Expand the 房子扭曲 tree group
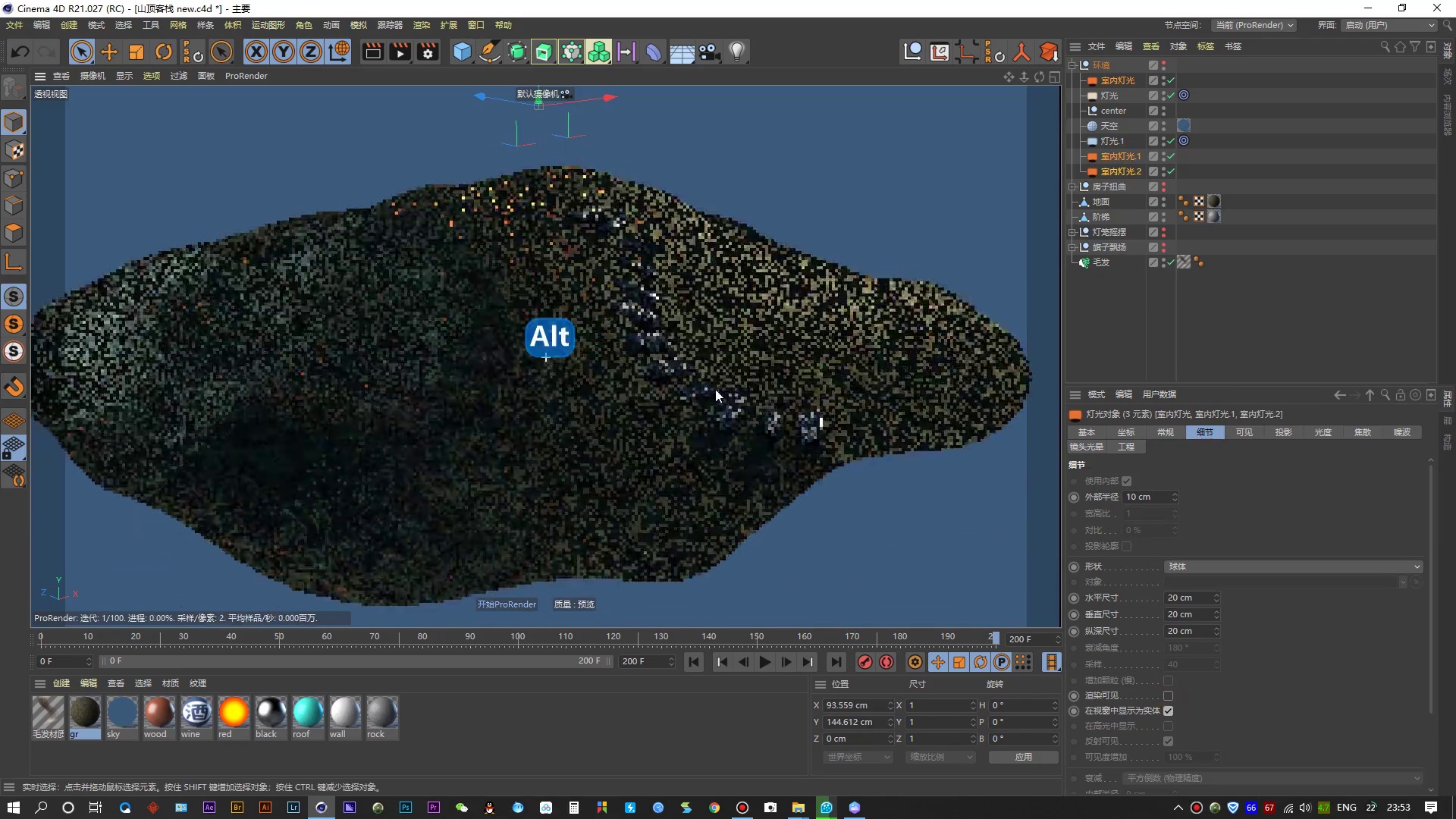Screen dimensions: 1456x819 click(x=1072, y=187)
